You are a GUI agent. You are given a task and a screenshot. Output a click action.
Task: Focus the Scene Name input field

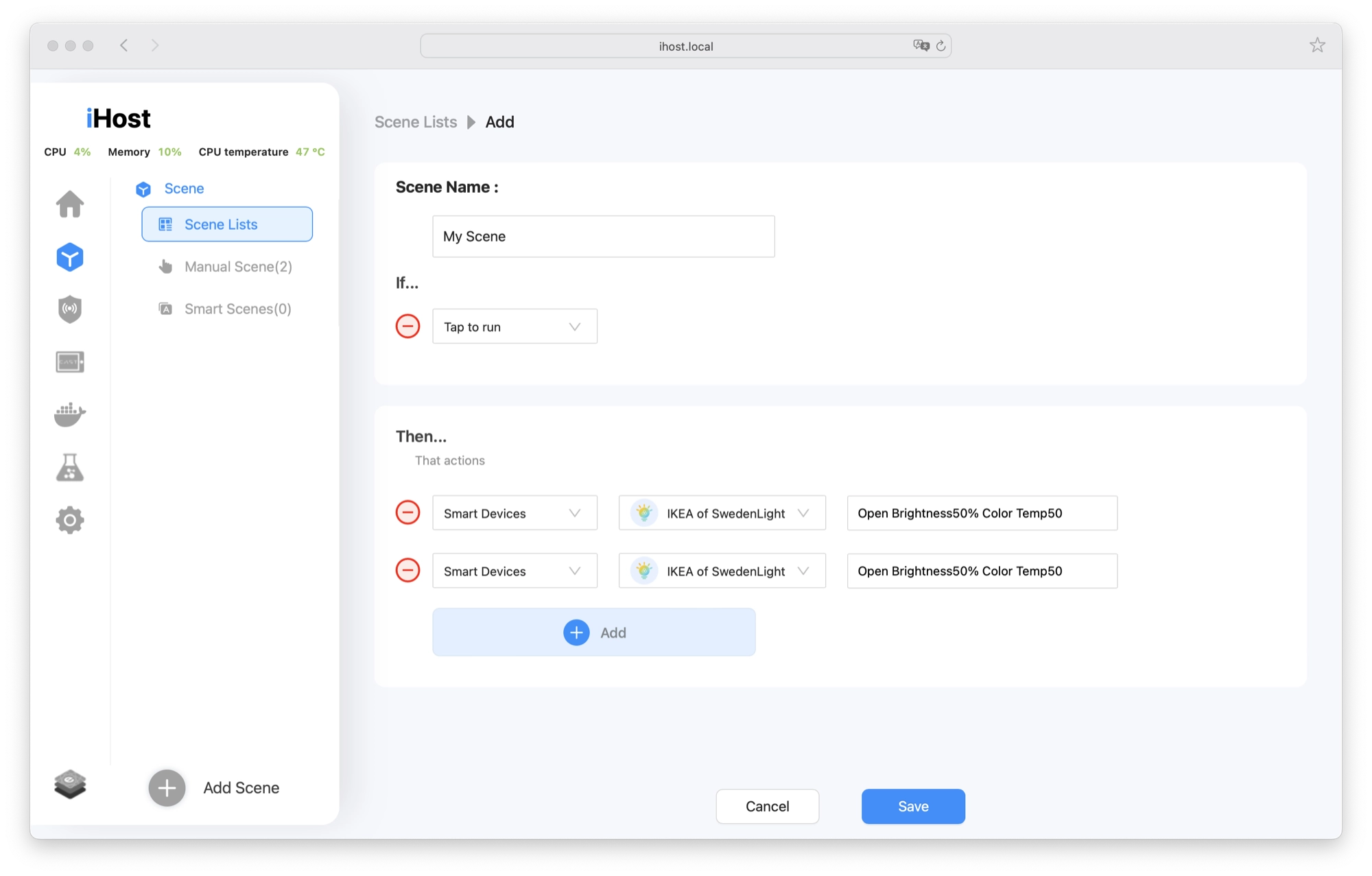pos(603,237)
